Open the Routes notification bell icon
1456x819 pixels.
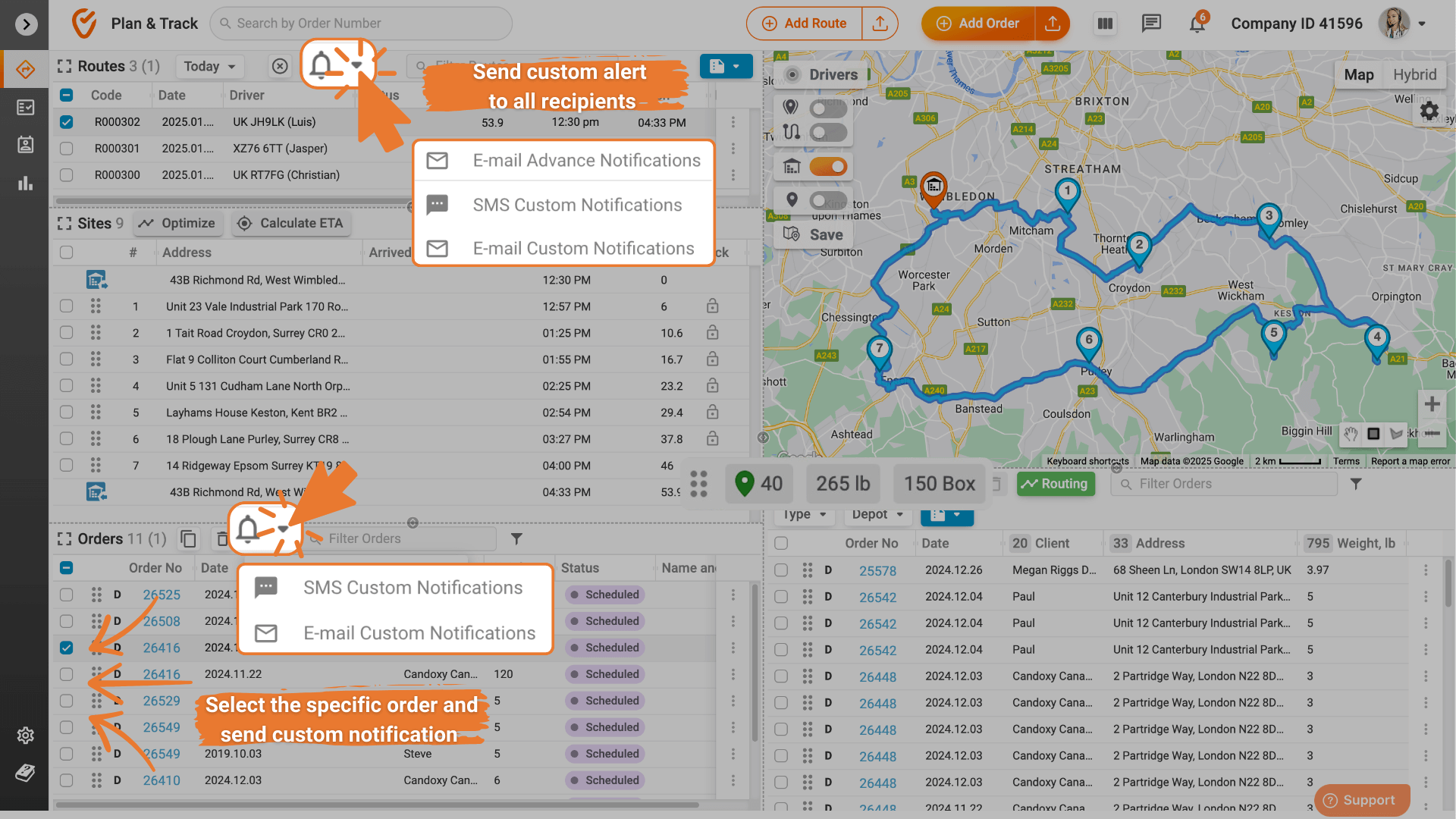pyautogui.click(x=321, y=65)
